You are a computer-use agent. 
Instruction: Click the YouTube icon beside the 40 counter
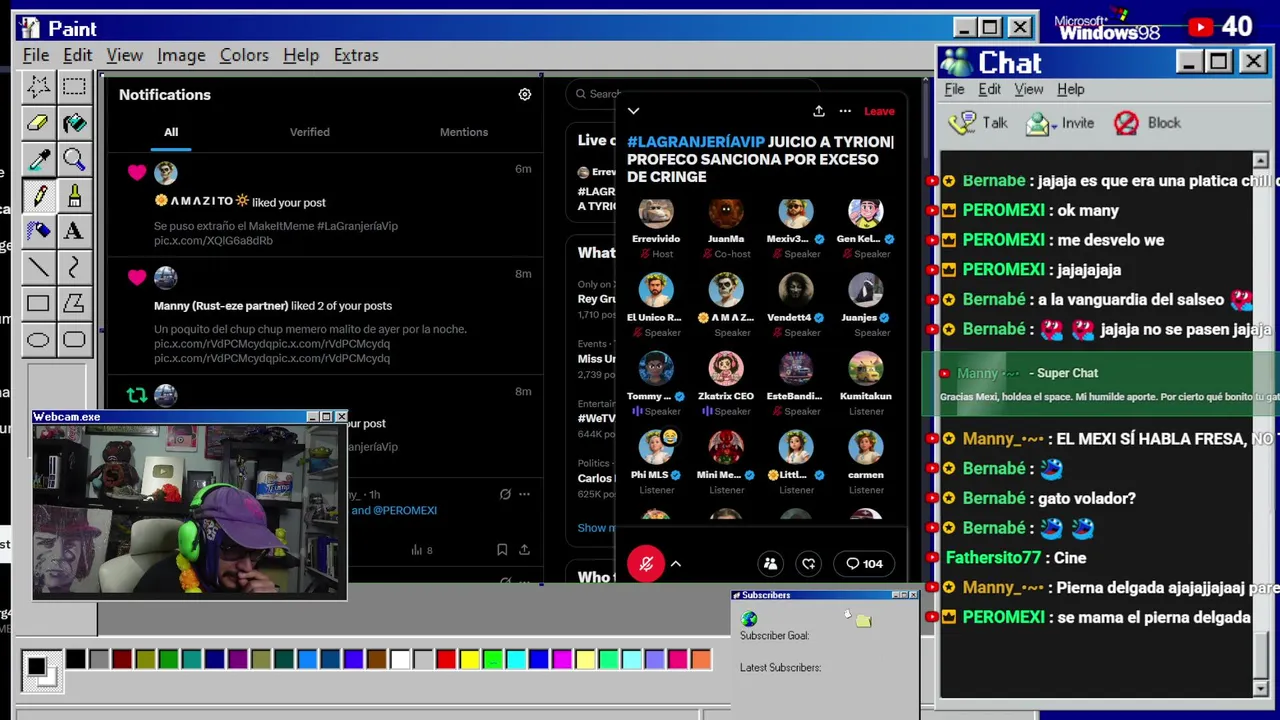coord(1200,28)
